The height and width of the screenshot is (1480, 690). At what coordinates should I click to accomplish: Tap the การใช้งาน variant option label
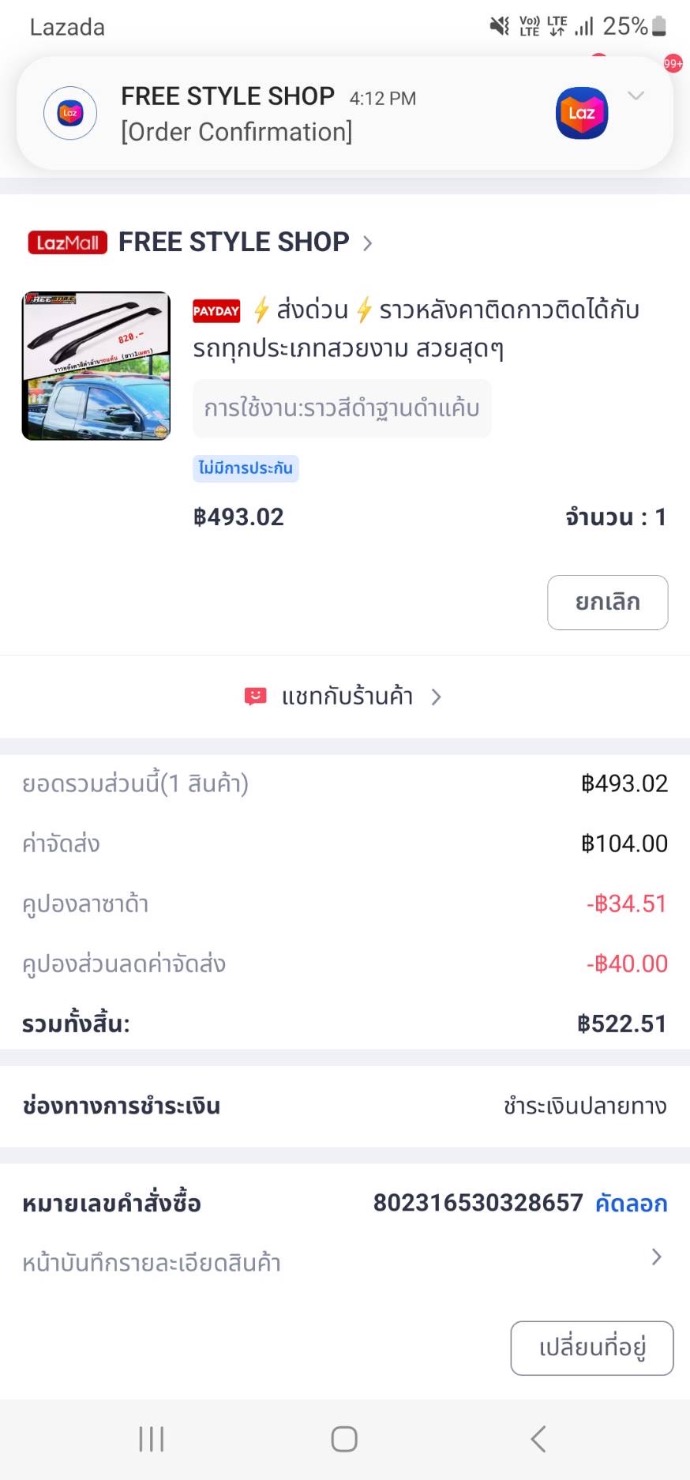tap(342, 409)
